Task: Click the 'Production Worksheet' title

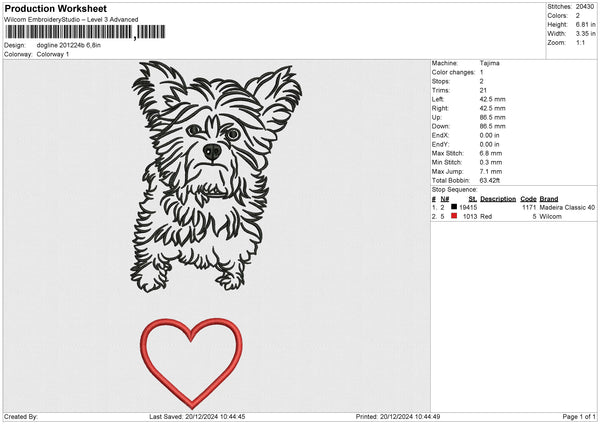Action: click(x=56, y=8)
